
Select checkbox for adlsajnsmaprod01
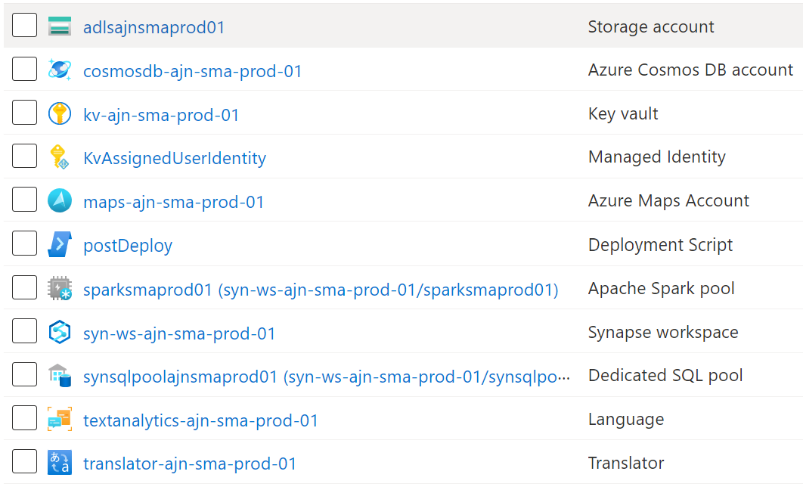pos(24,26)
